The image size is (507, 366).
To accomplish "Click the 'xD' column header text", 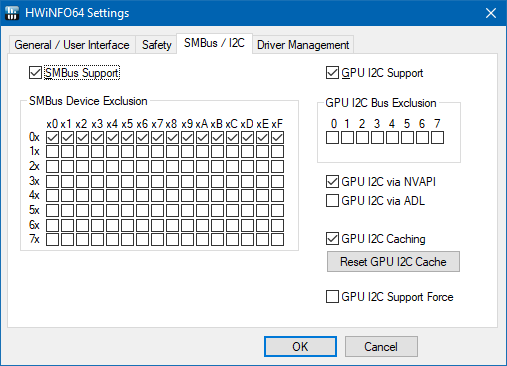I will click(247, 124).
